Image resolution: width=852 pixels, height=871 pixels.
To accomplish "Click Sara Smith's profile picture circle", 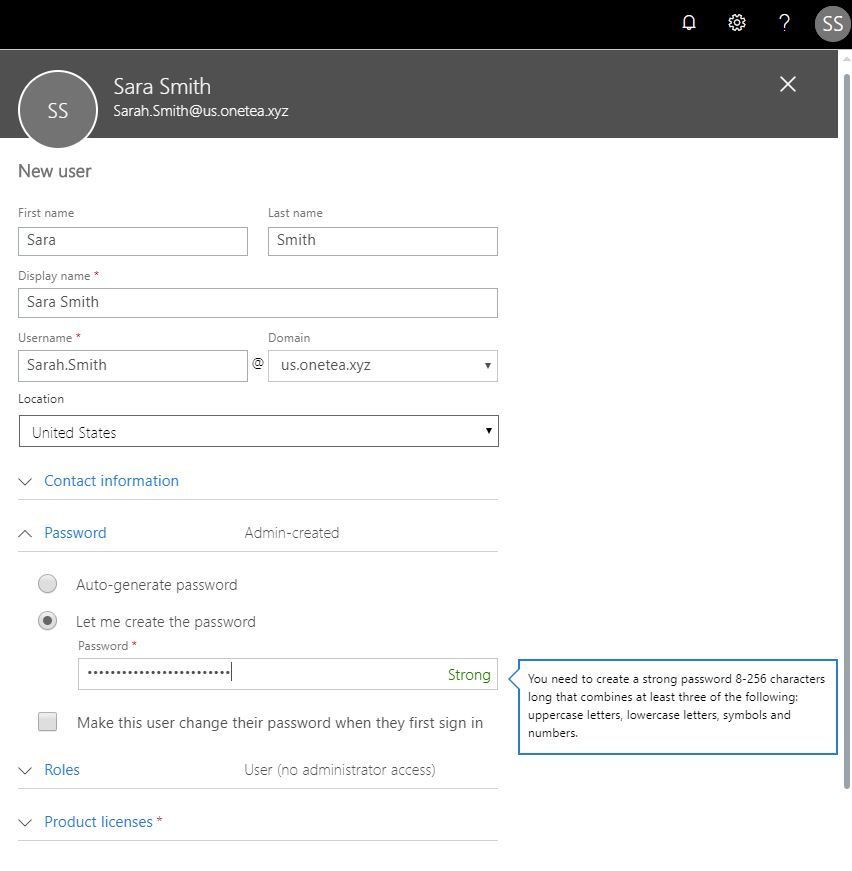I will tap(57, 109).
